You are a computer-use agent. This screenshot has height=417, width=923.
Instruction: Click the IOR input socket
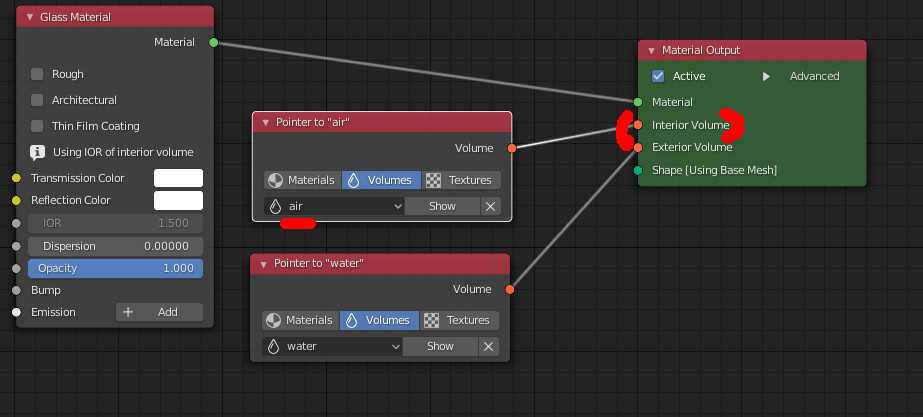[x=16, y=224]
